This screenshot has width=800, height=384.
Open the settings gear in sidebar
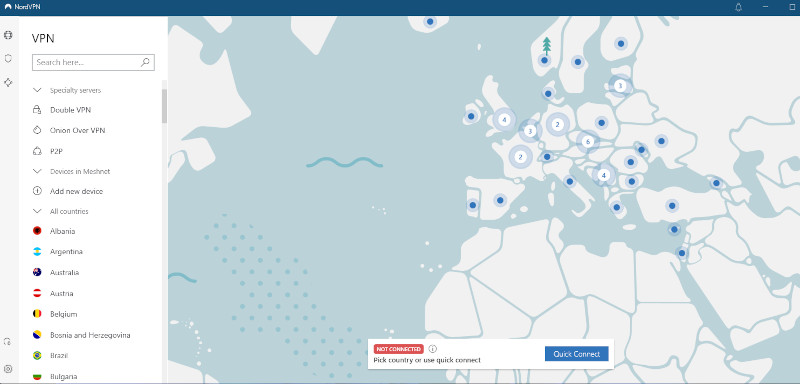coord(8,369)
